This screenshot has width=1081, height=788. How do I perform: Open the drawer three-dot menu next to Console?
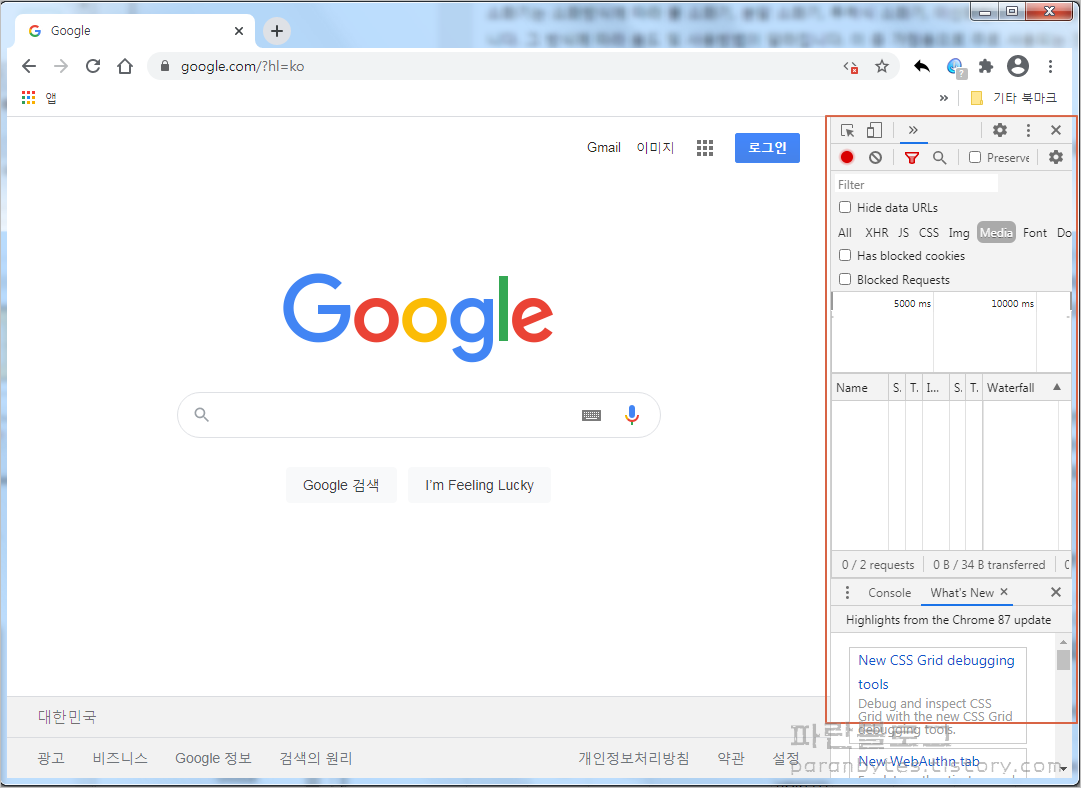point(847,592)
